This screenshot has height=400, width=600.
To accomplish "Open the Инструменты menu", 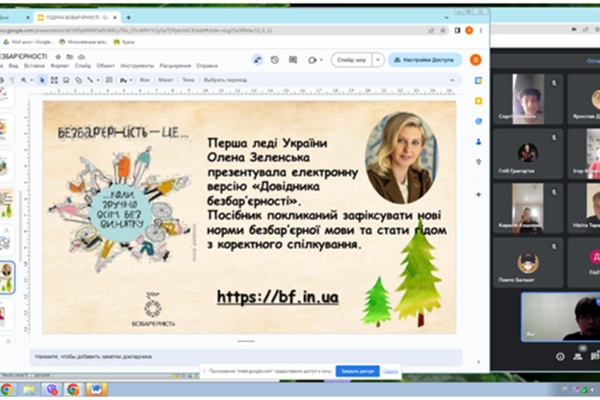I will 137,66.
